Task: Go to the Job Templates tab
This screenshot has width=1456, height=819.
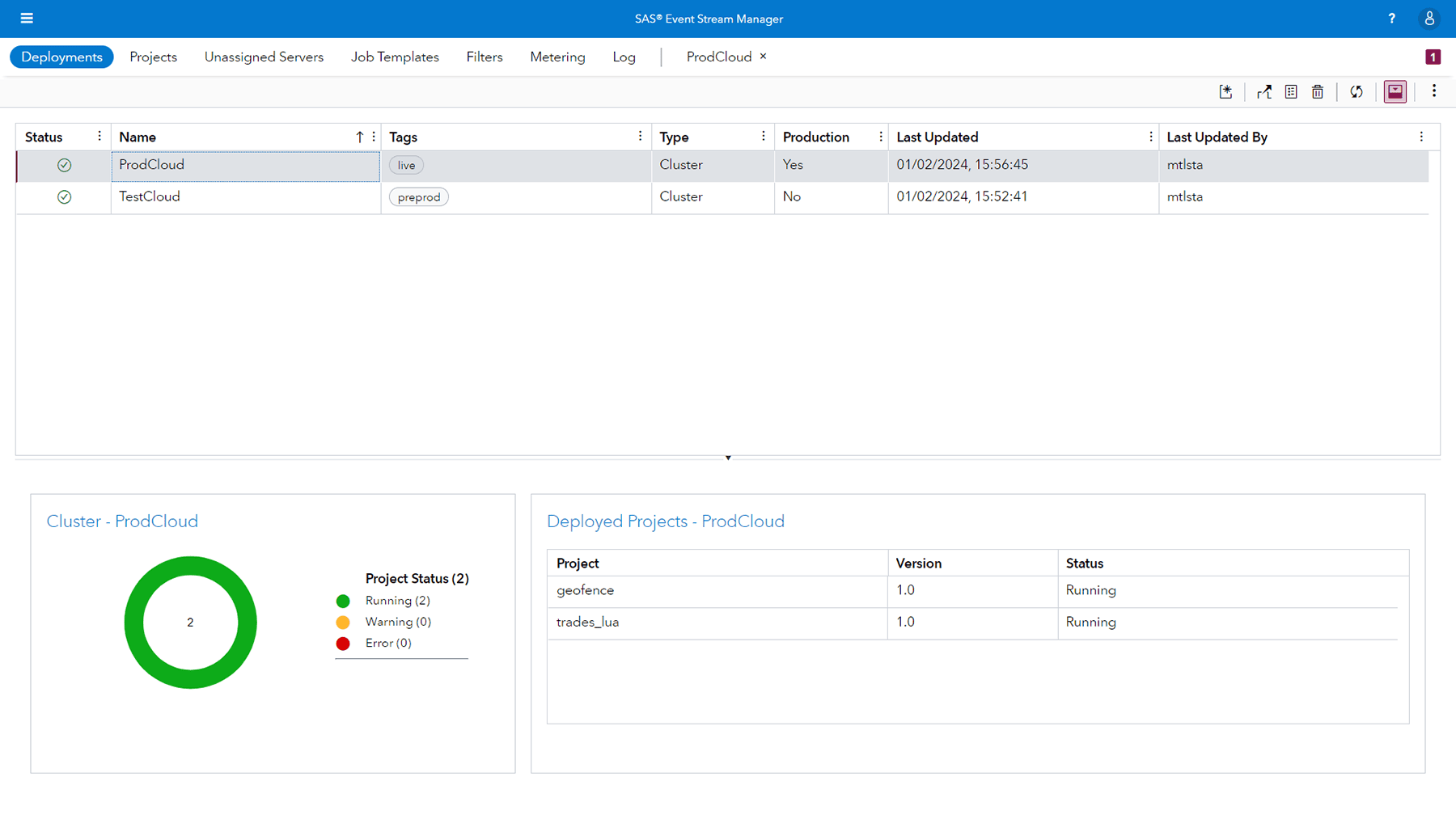Action: [x=395, y=57]
